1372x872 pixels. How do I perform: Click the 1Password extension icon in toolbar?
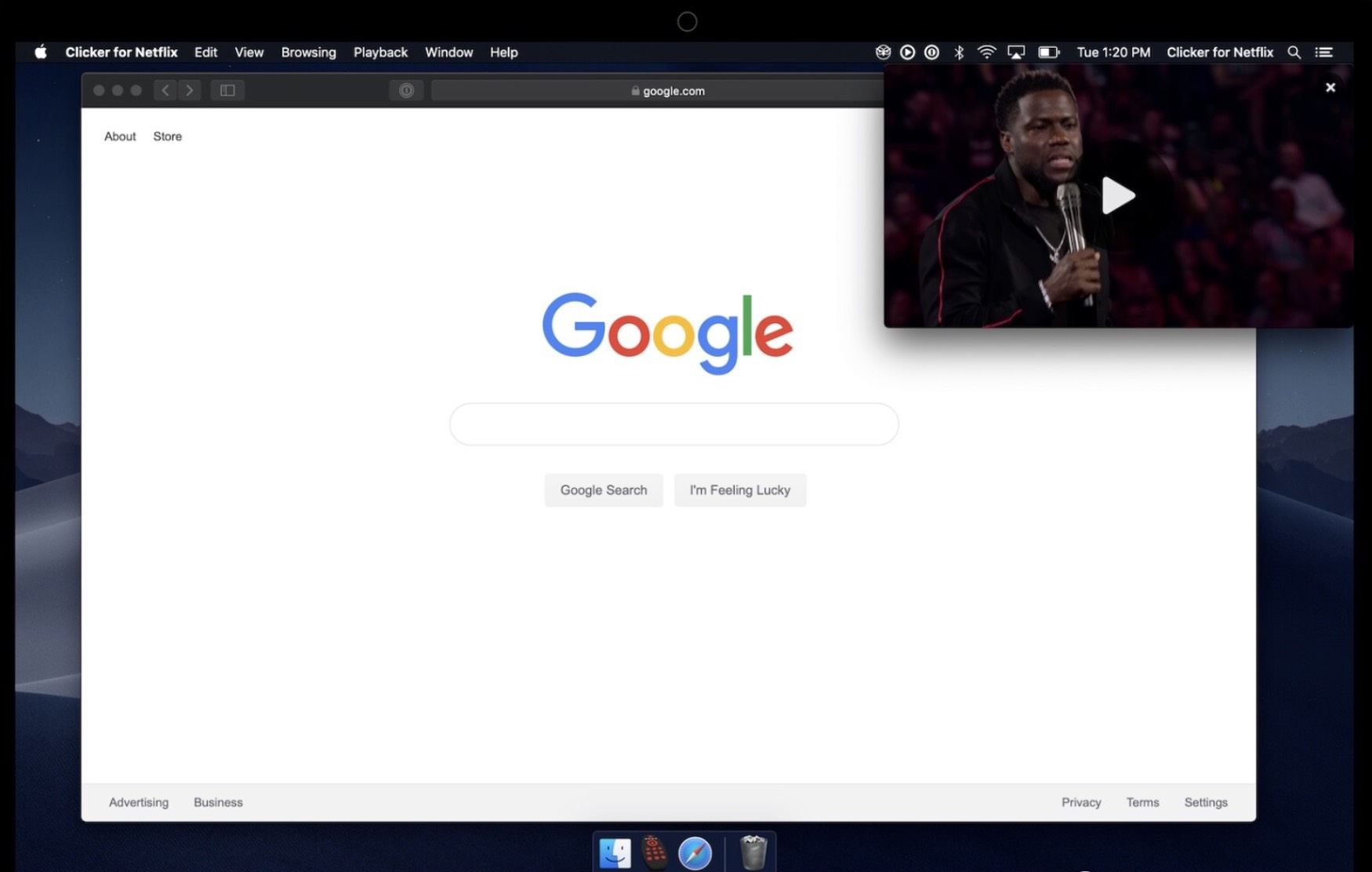coord(406,90)
